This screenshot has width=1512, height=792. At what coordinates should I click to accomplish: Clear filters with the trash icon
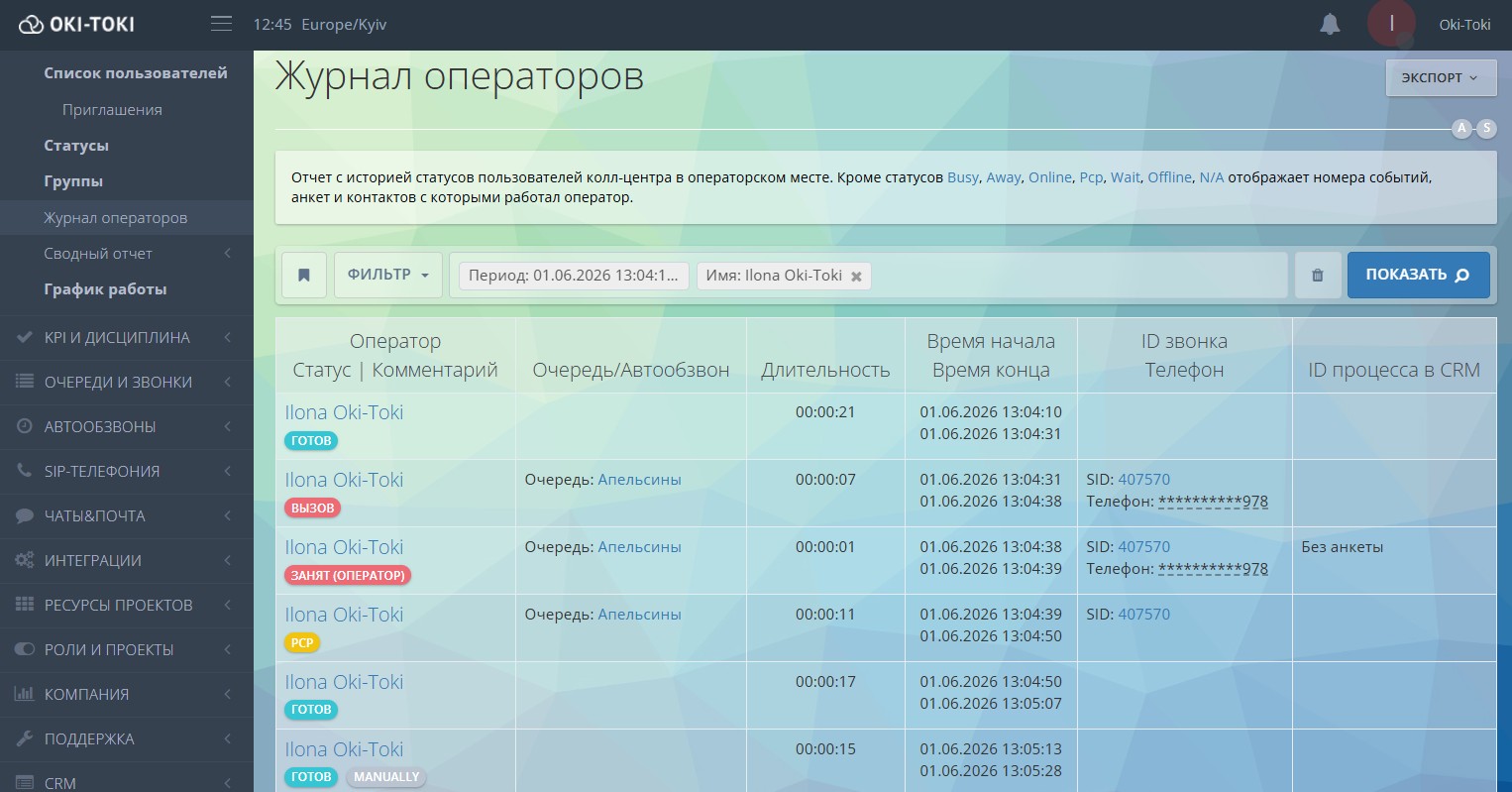click(x=1317, y=275)
